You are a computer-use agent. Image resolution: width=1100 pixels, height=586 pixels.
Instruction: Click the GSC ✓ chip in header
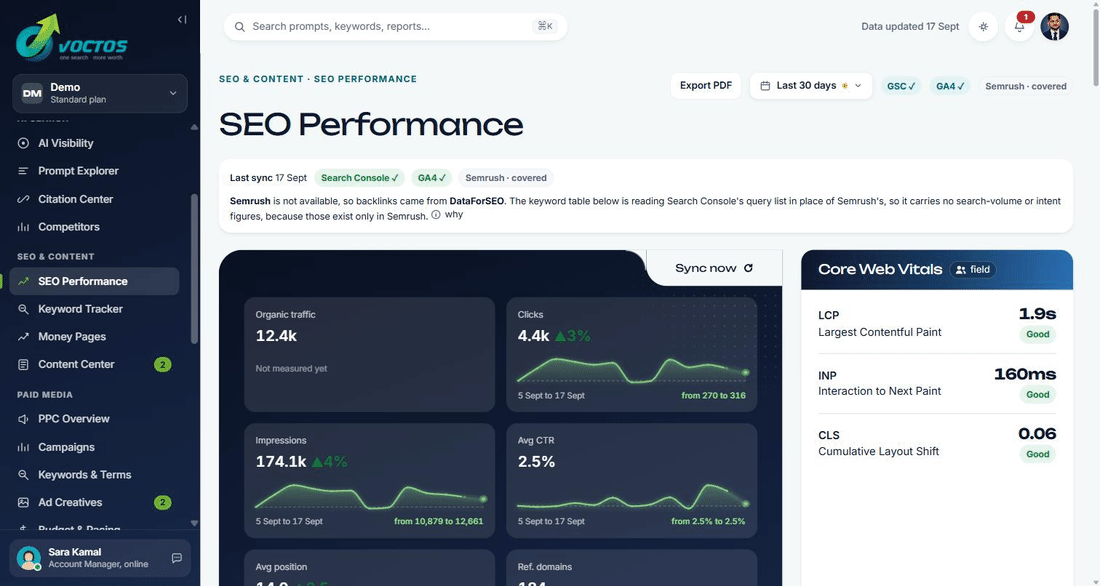coord(901,86)
